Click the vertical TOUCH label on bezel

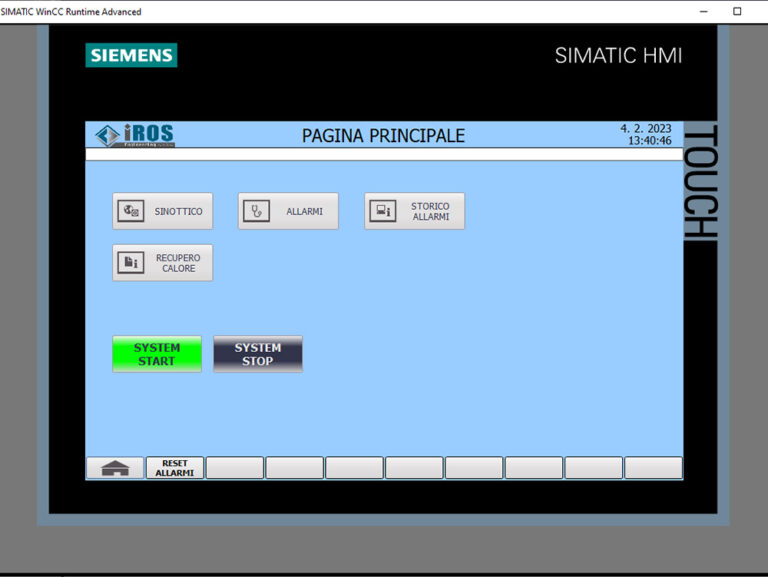(x=702, y=182)
